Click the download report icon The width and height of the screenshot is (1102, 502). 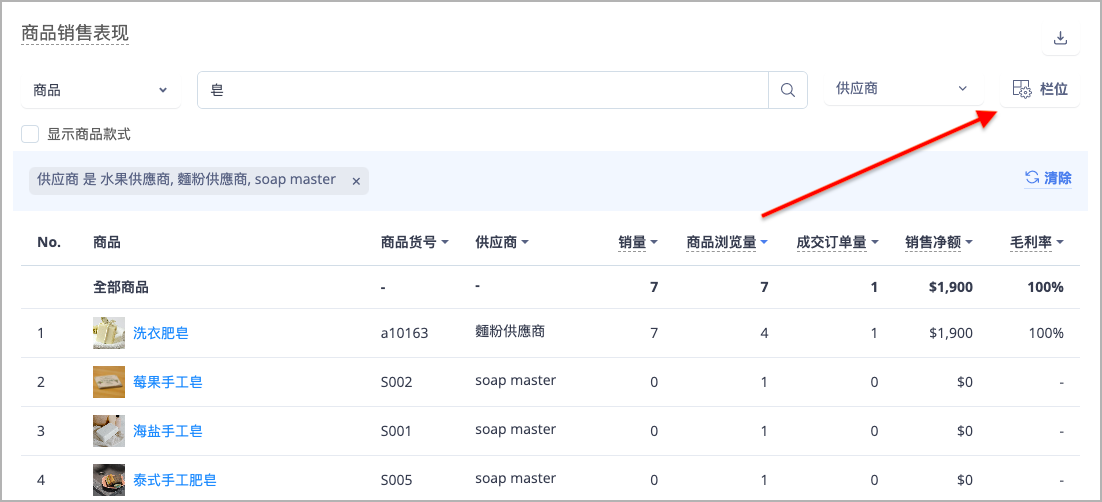[x=1061, y=38]
